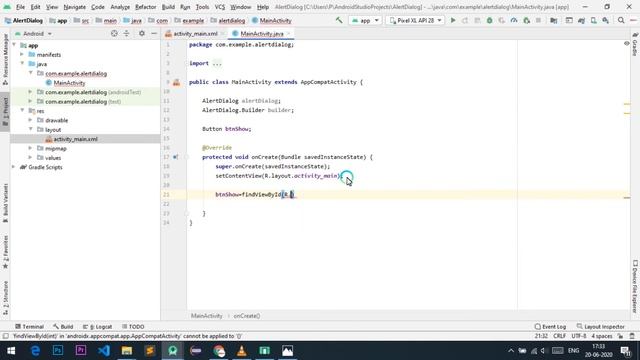Open Resource Manager side tab
Image resolution: width=640 pixels, height=360 pixels.
pos(5,59)
